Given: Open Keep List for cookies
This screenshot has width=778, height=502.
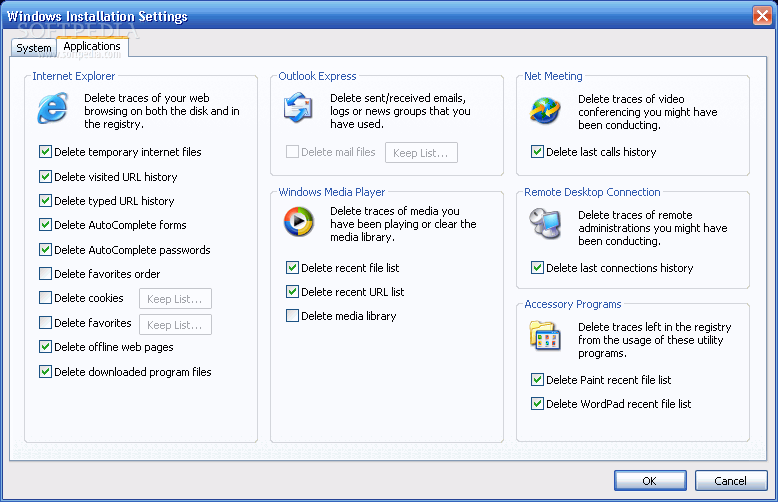Looking at the screenshot, I should point(175,299).
